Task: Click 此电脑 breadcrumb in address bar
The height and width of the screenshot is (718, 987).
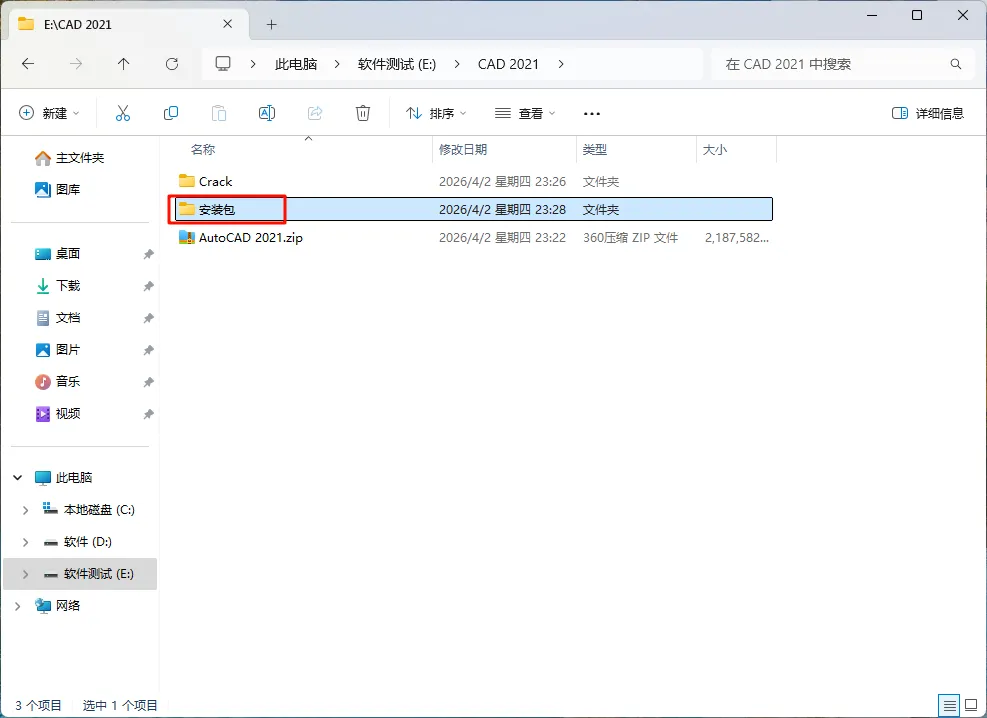Action: [296, 64]
